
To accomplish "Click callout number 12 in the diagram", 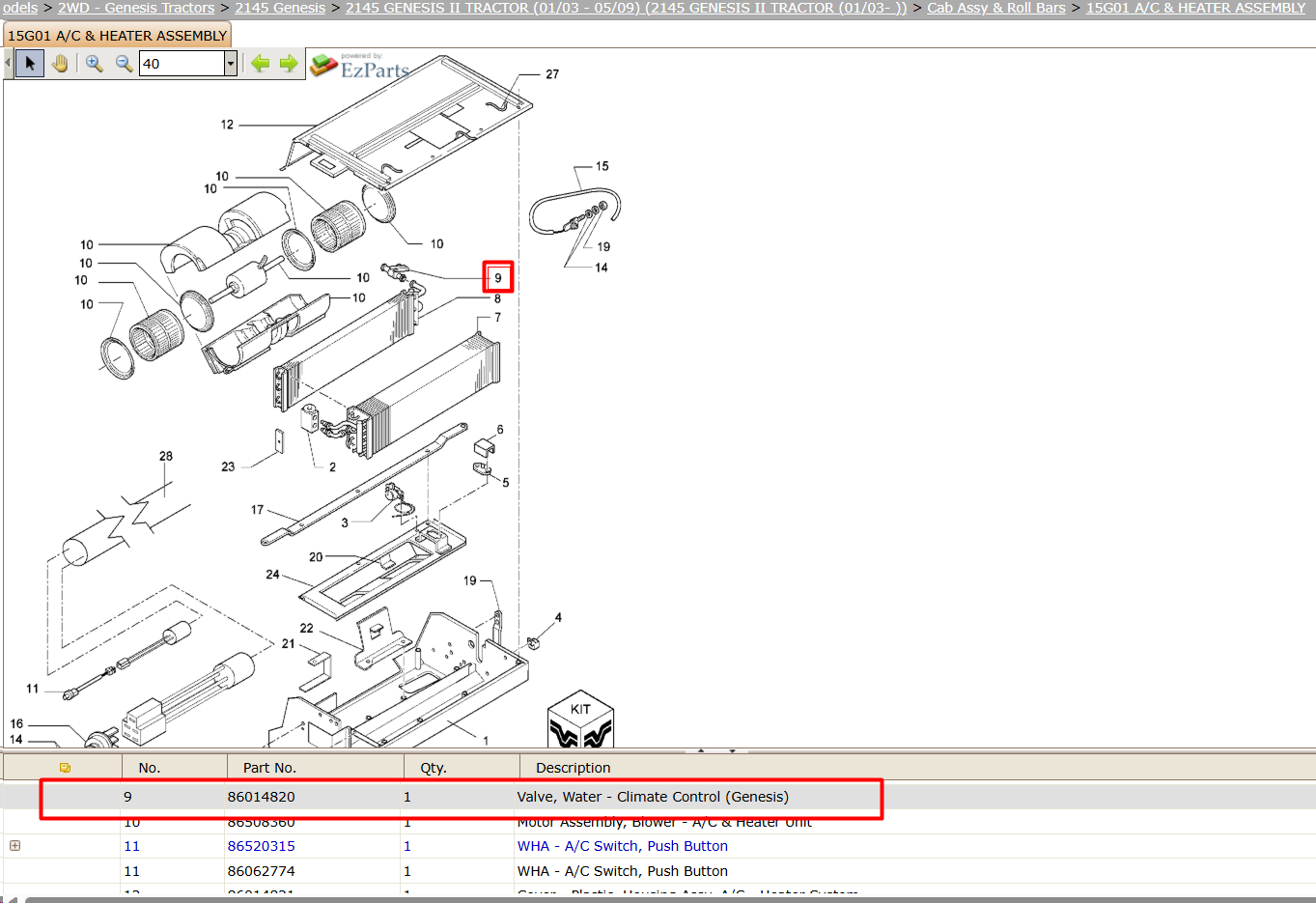I will tap(227, 125).
